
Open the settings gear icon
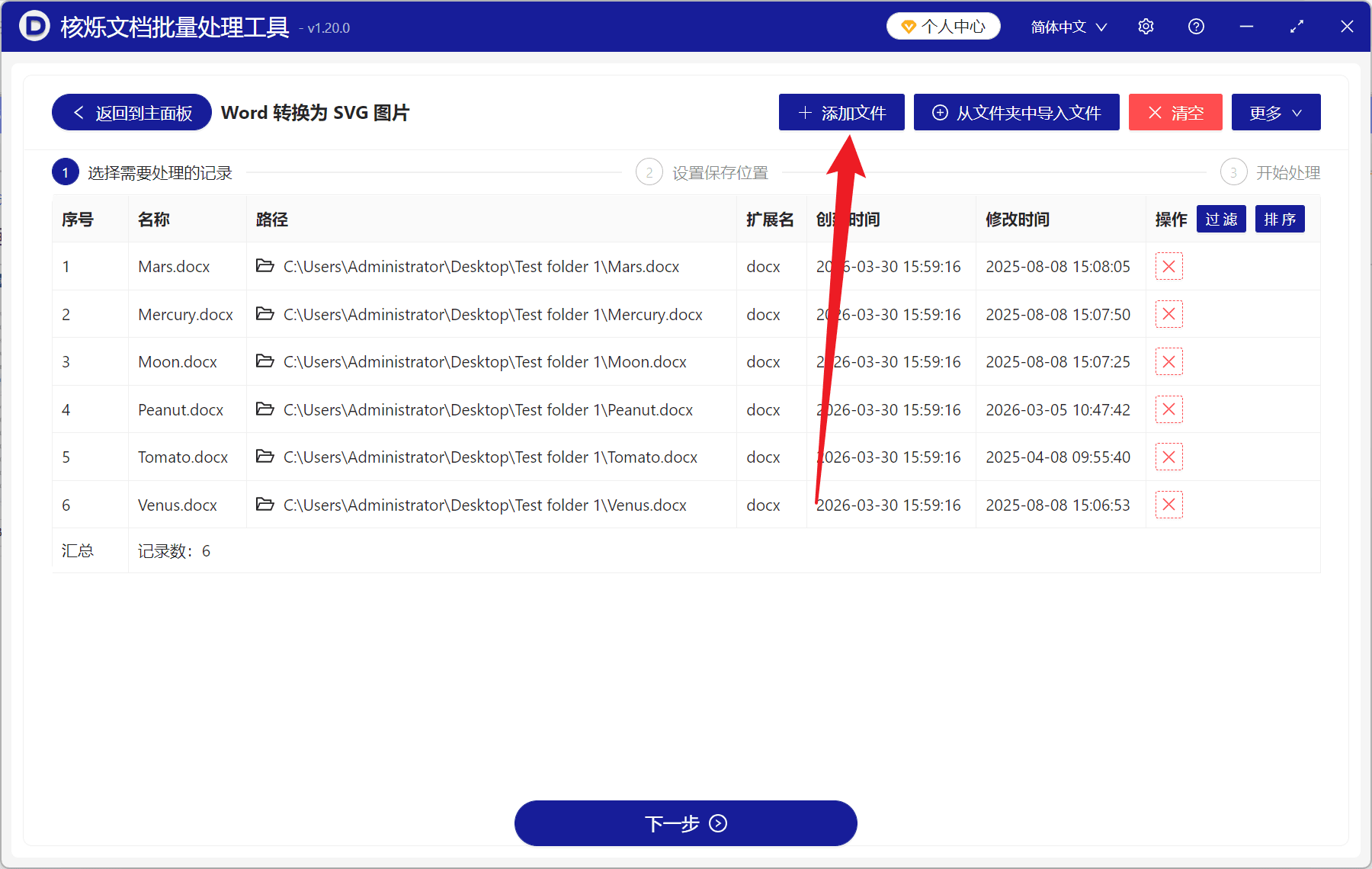(x=1146, y=26)
